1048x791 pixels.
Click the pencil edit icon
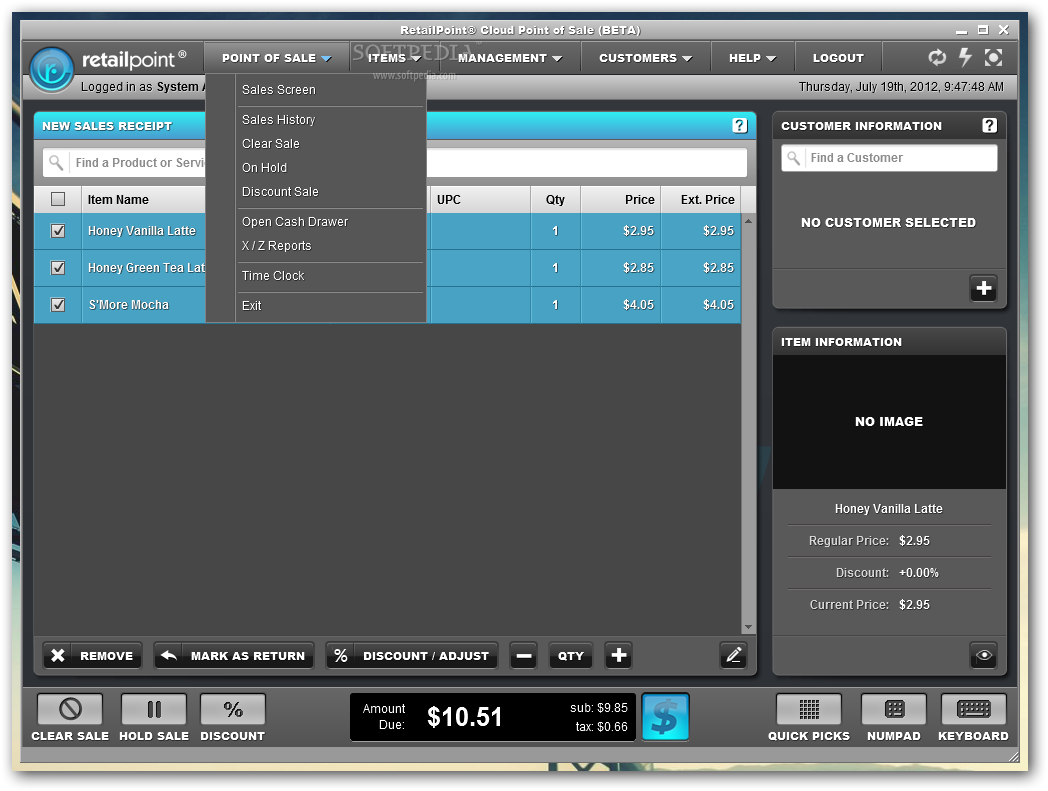pos(733,655)
